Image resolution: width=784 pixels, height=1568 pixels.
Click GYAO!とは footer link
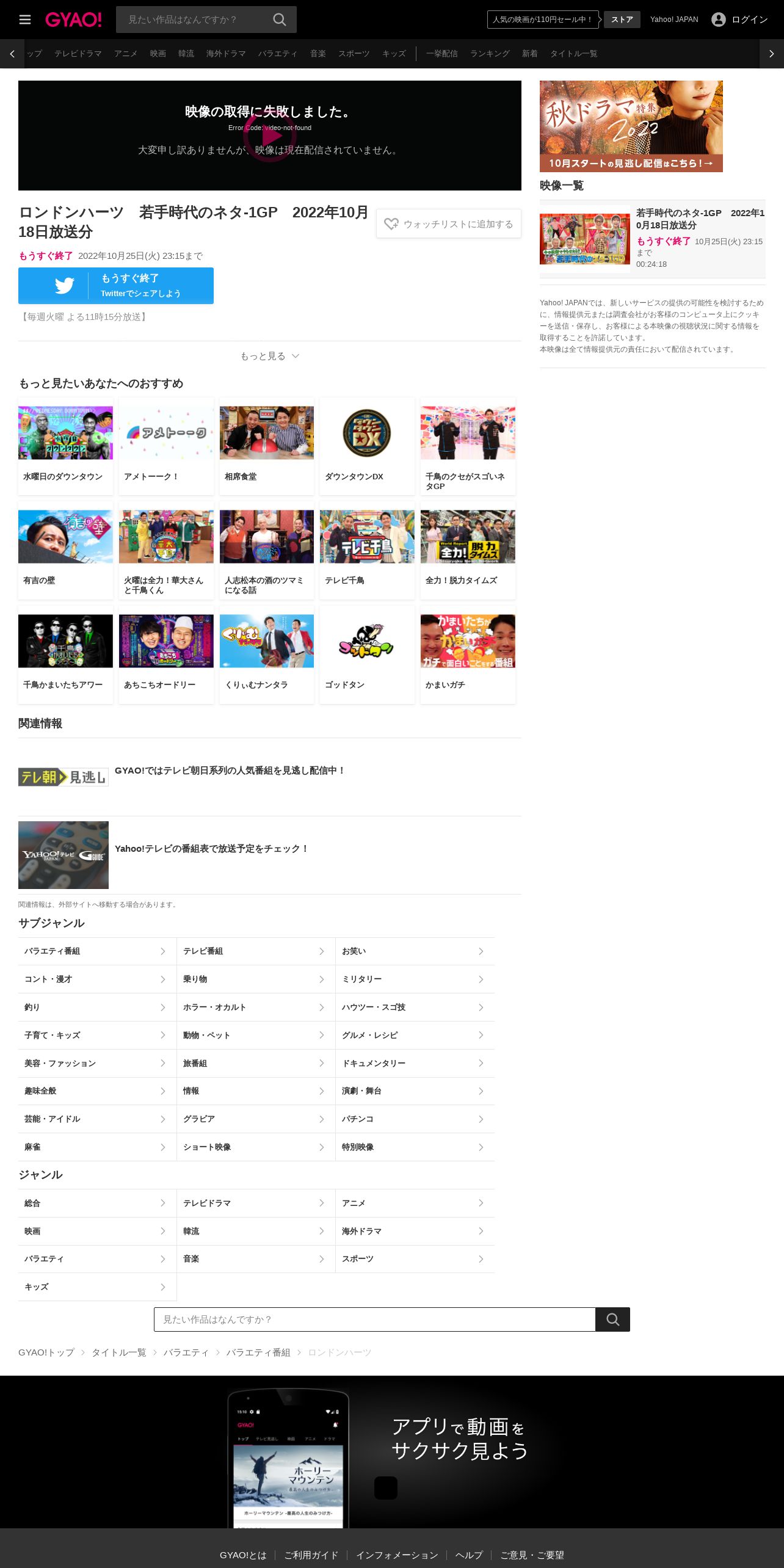pyautogui.click(x=243, y=1555)
